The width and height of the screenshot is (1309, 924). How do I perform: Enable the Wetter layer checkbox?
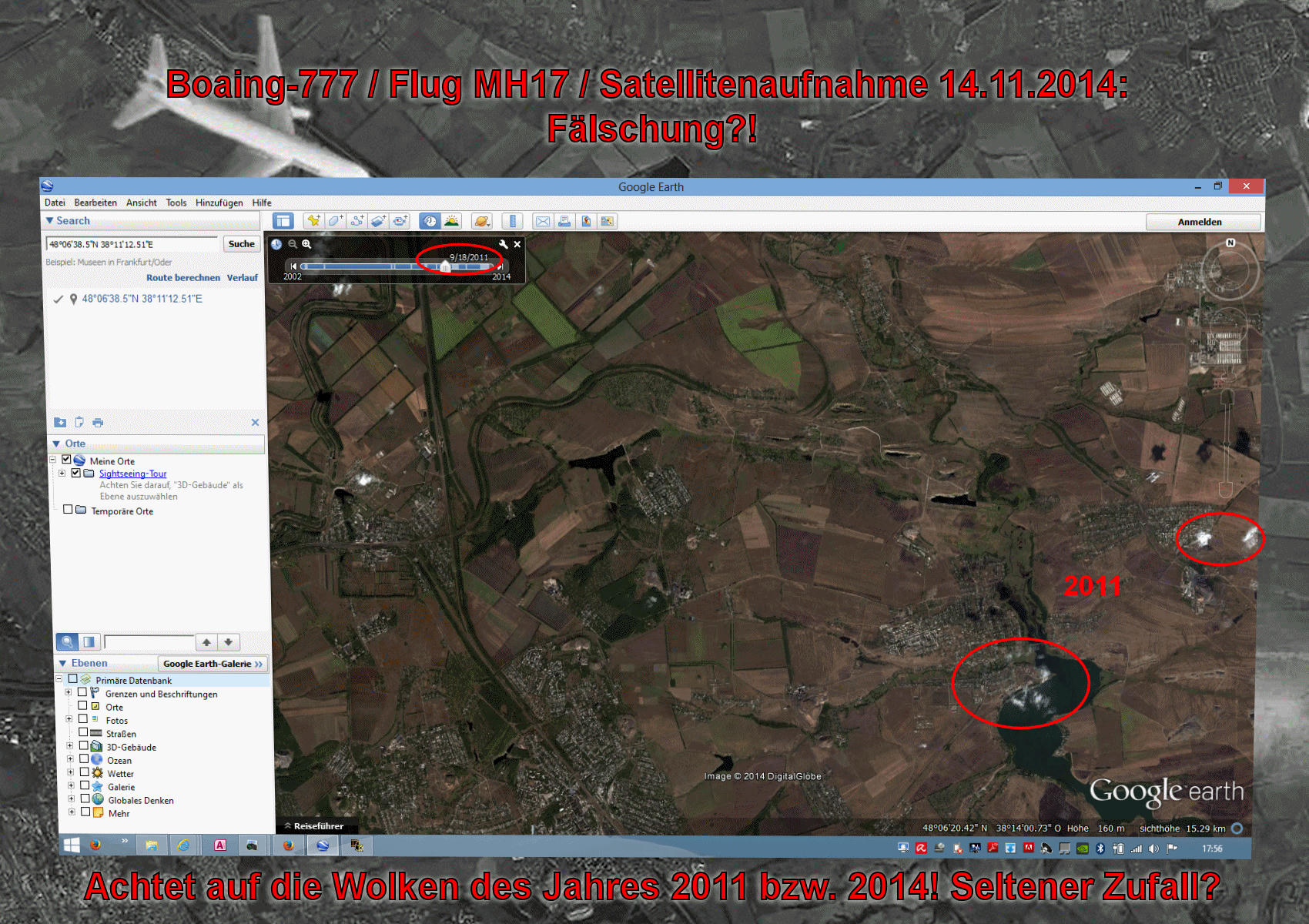[85, 772]
